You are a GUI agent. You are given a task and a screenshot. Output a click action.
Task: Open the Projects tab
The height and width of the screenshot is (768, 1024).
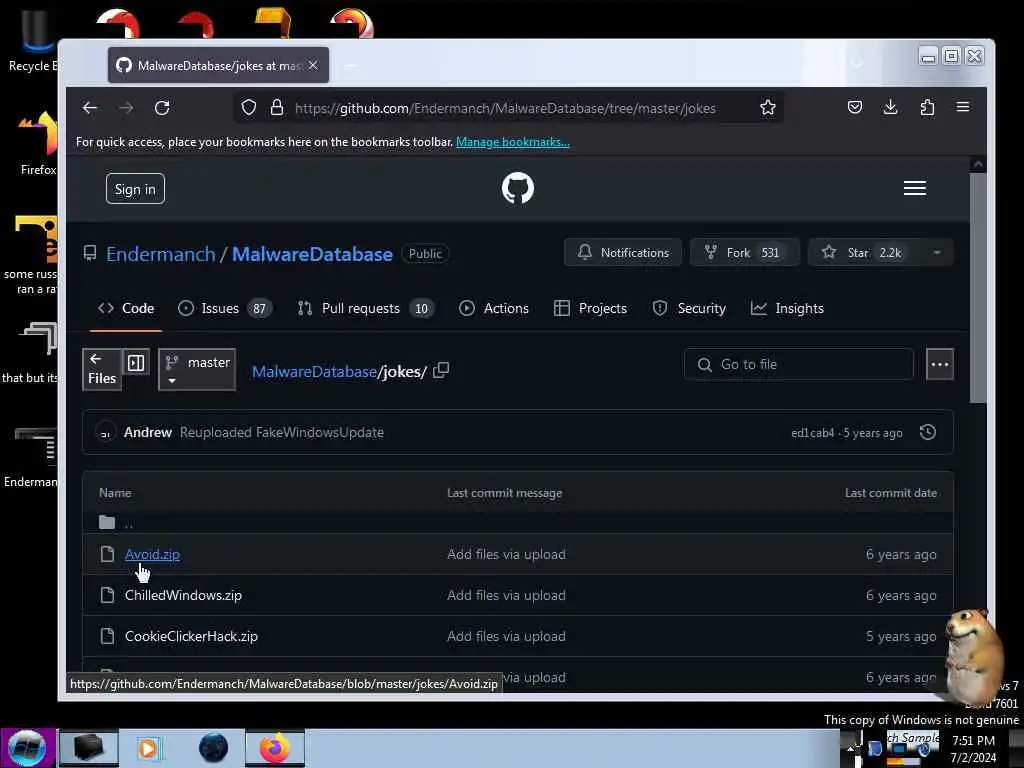click(x=590, y=308)
